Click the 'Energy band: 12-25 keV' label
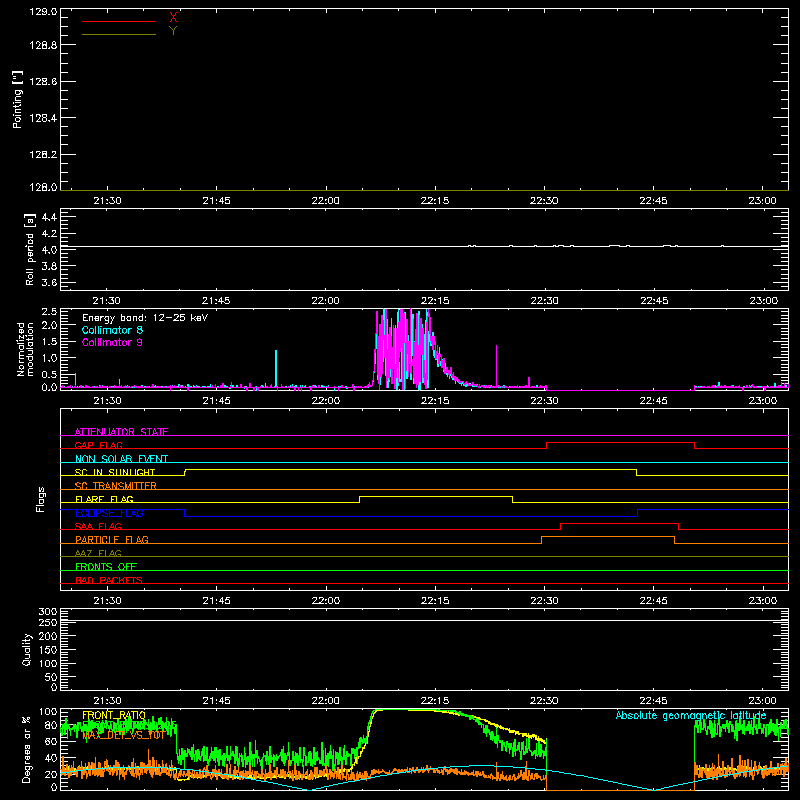 [145, 318]
